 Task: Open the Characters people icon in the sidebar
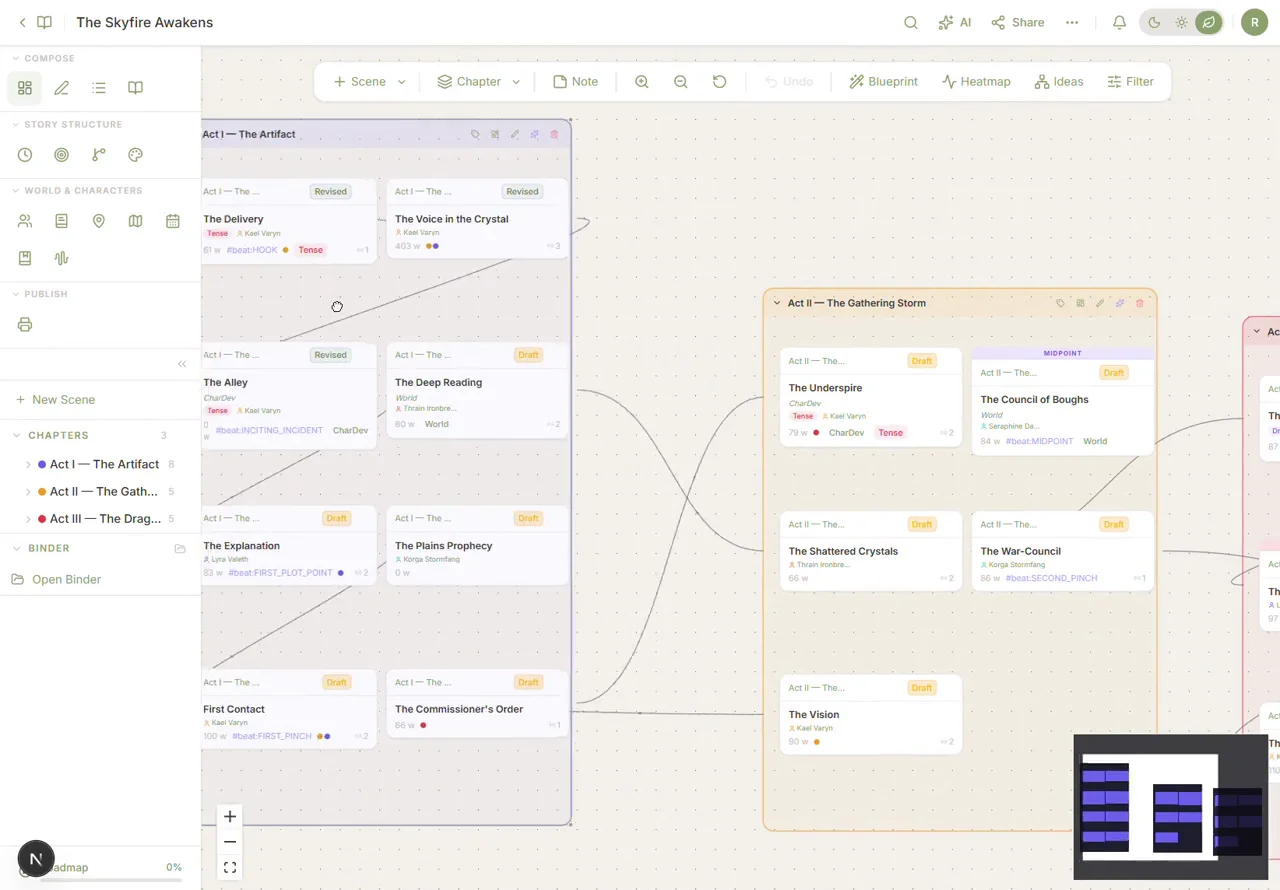(25, 221)
